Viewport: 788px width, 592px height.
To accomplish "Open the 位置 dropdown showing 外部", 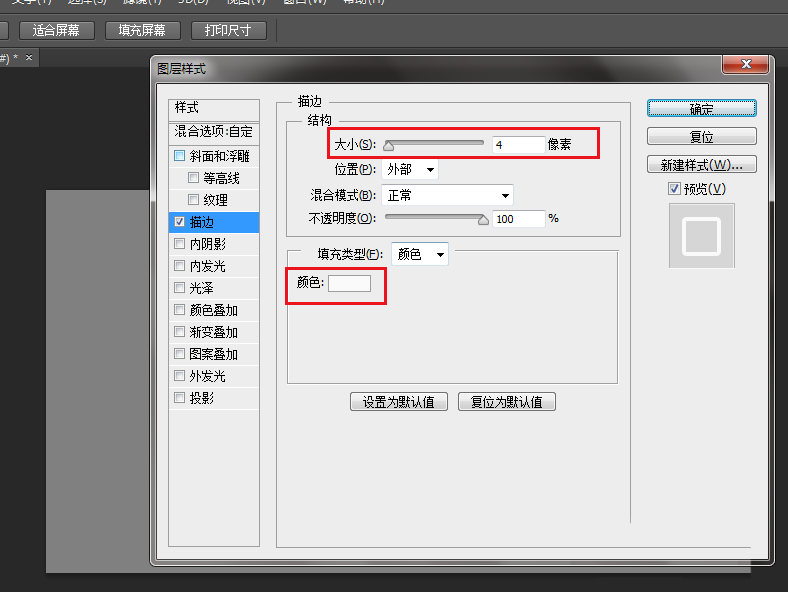I will 410,169.
